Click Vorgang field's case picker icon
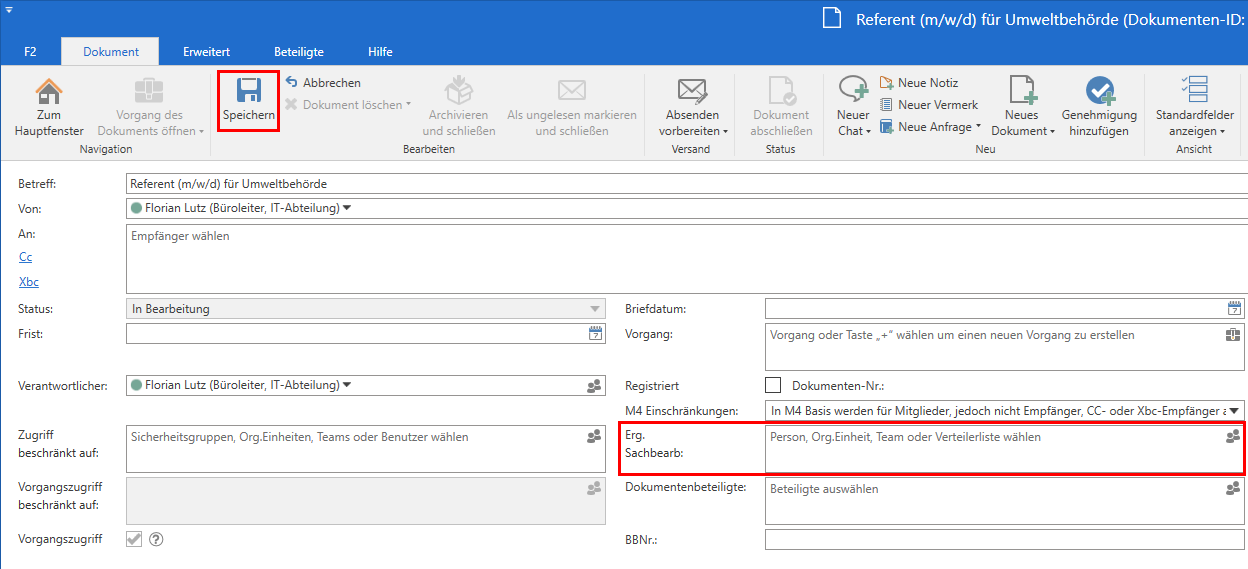This screenshot has width=1248, height=569. coord(1233,336)
